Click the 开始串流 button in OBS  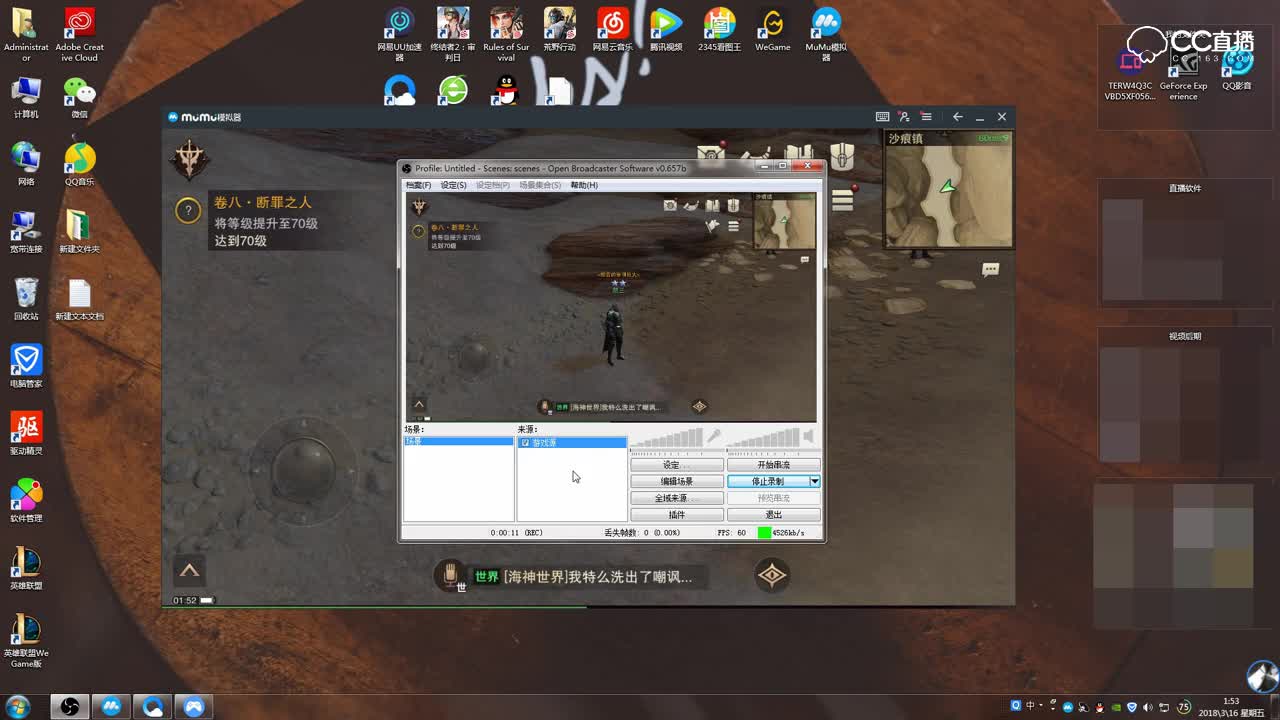point(774,465)
